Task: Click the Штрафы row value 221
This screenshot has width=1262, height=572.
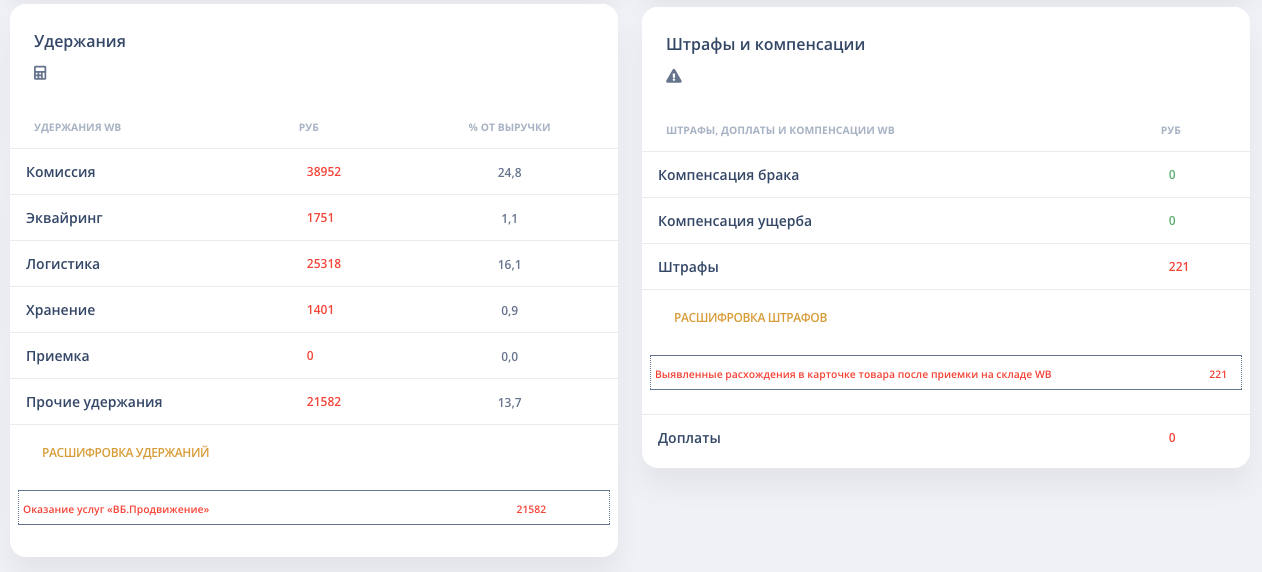Action: click(1178, 267)
